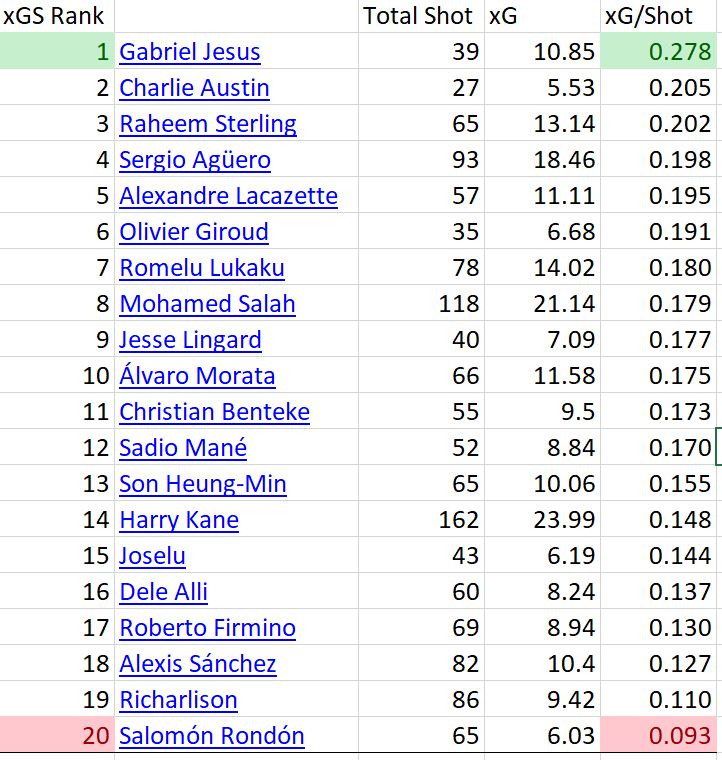Click the Salomón Rondón hyperlink
This screenshot has width=722, height=760.
(x=212, y=736)
